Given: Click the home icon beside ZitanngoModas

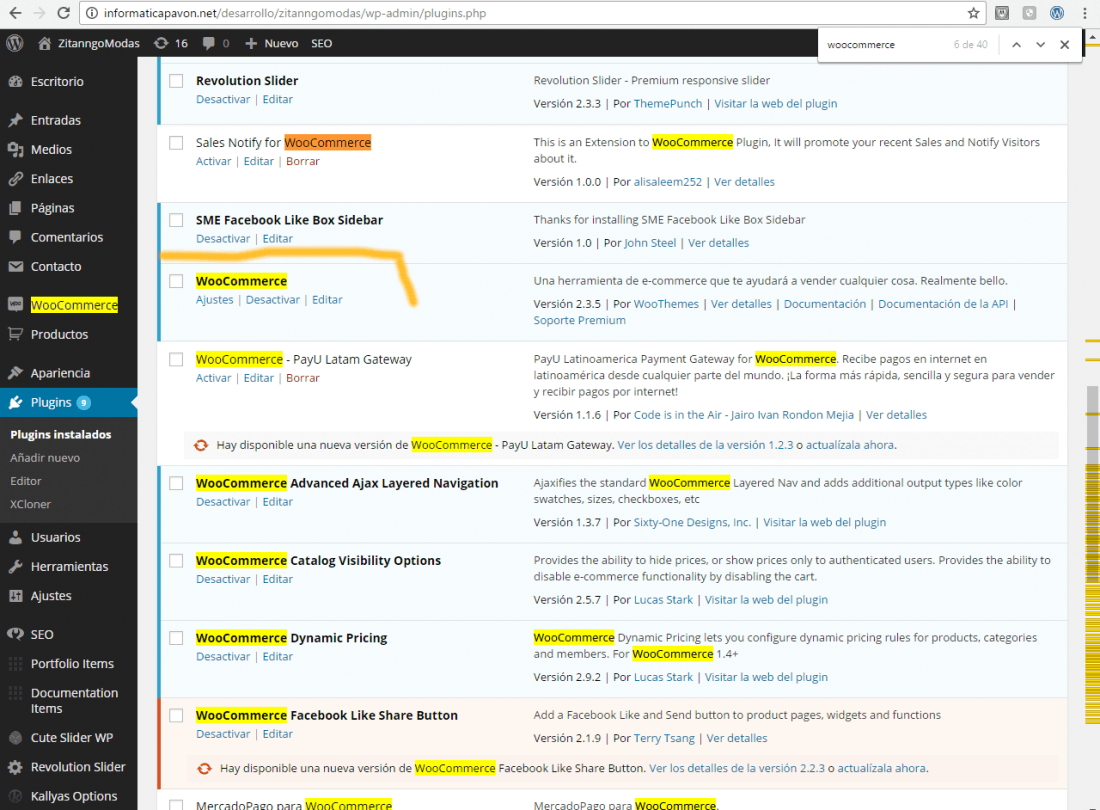Looking at the screenshot, I should coord(44,43).
